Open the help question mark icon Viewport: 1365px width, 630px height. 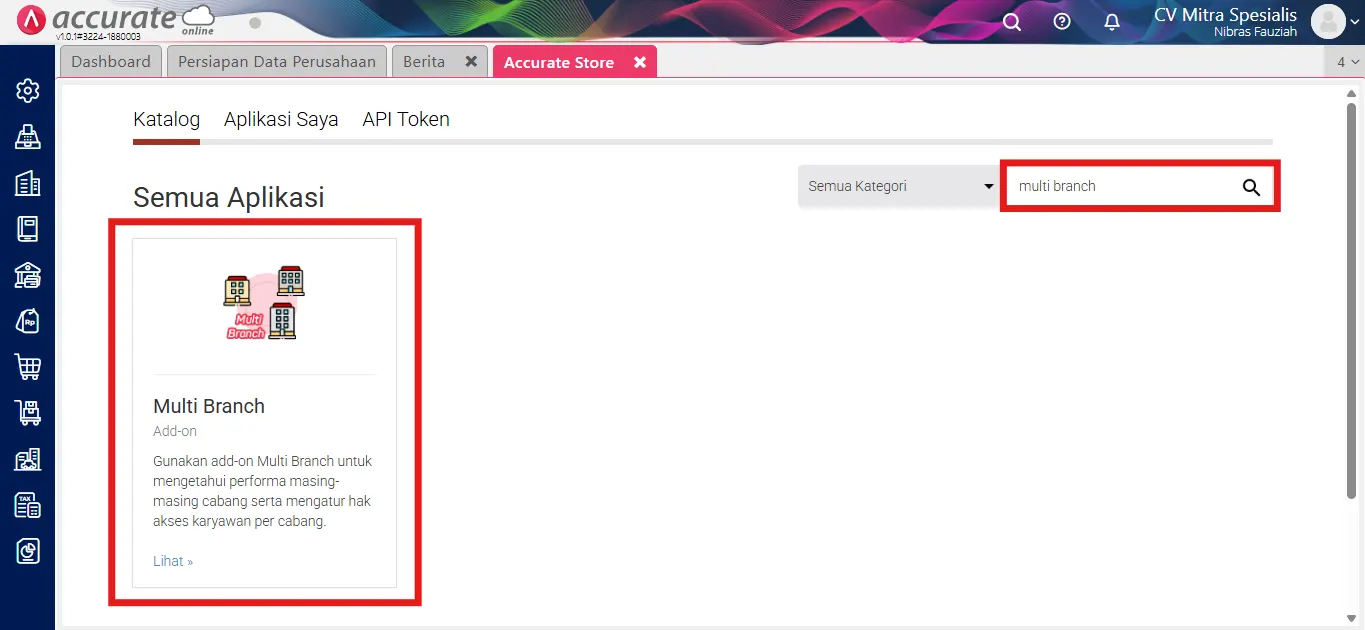point(1062,22)
